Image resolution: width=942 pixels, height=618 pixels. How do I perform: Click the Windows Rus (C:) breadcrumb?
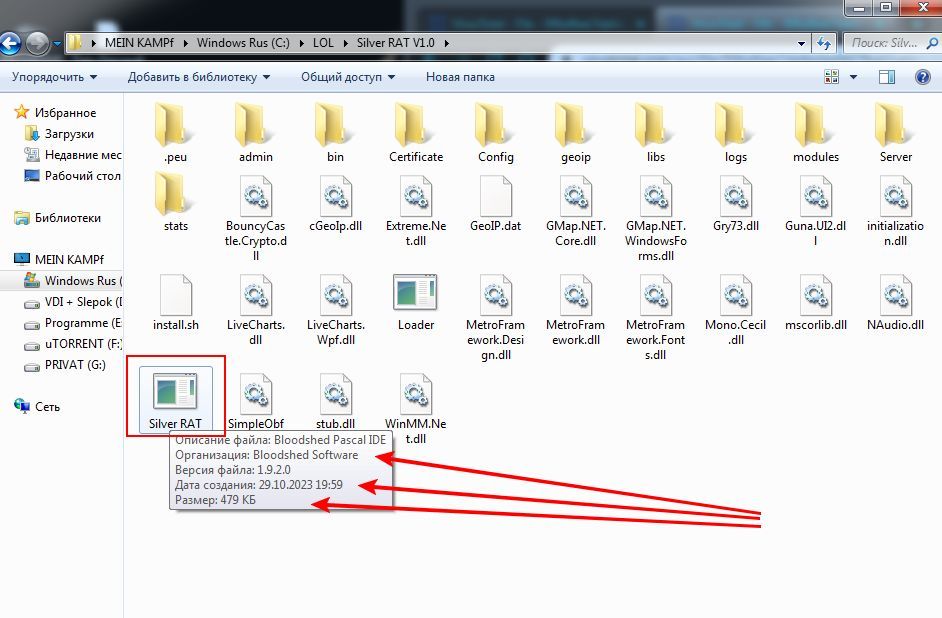243,43
